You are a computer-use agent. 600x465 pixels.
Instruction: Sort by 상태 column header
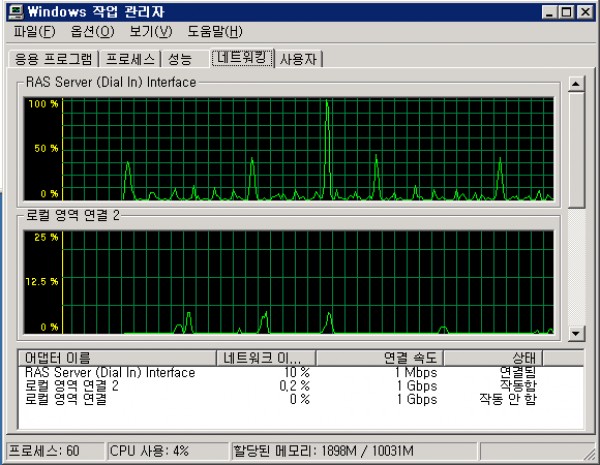[x=493, y=358]
